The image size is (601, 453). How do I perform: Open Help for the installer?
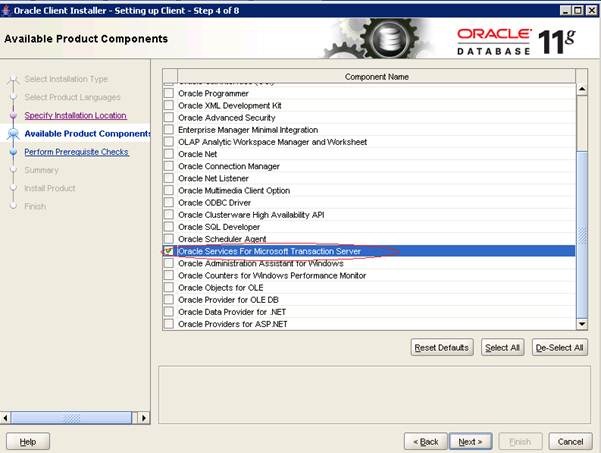coord(28,441)
